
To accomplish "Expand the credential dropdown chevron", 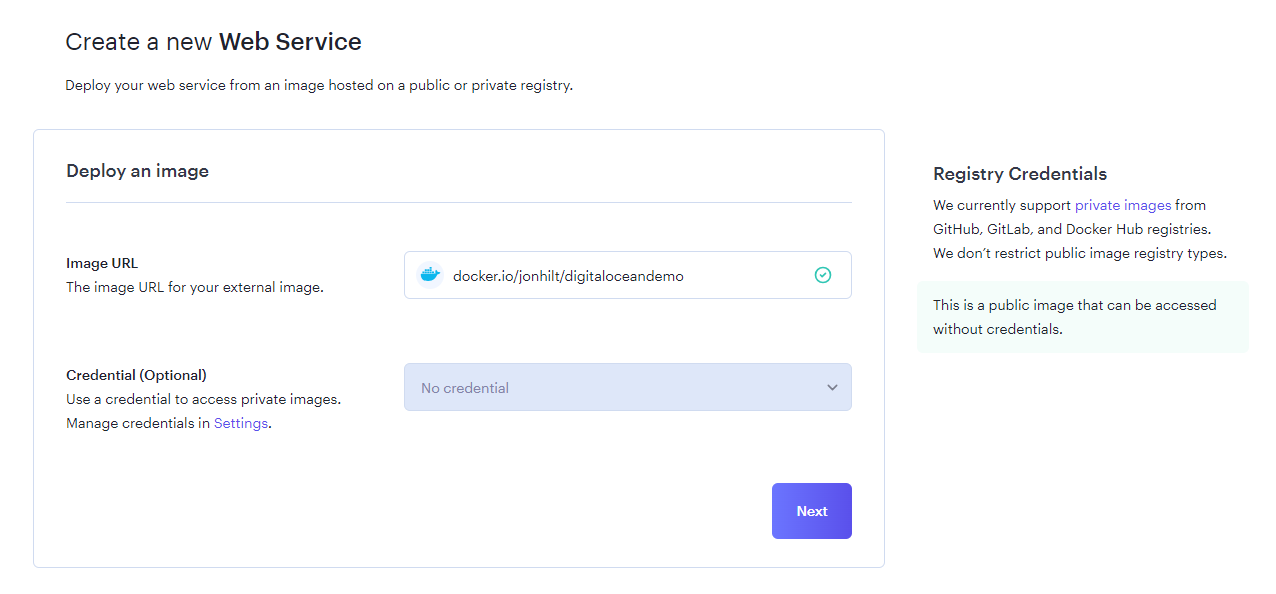I will [832, 388].
